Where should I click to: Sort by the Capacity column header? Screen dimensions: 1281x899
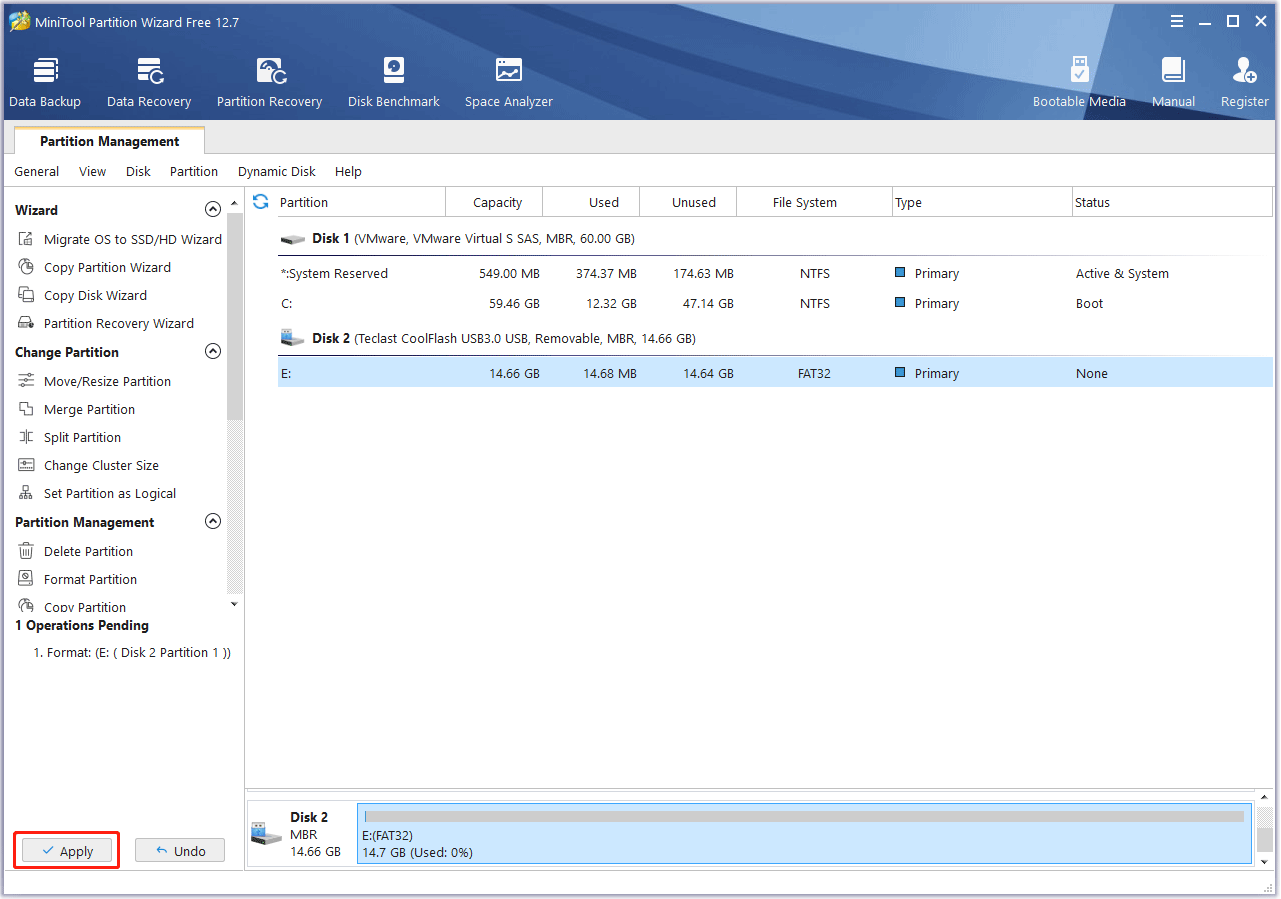[494, 202]
